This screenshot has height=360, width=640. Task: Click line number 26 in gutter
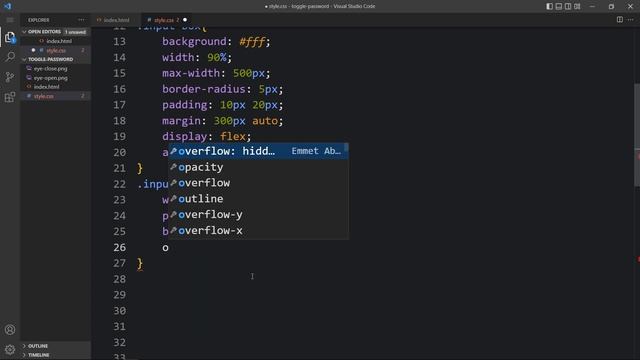click(120, 247)
